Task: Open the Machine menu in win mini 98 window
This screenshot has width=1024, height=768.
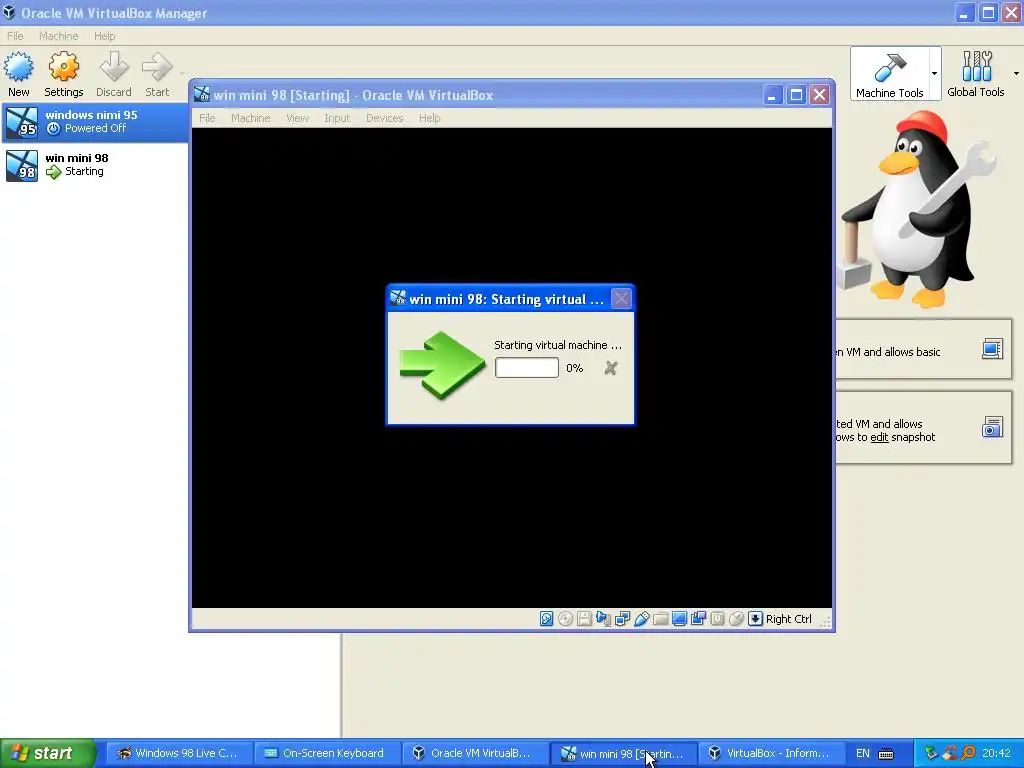Action: point(250,118)
